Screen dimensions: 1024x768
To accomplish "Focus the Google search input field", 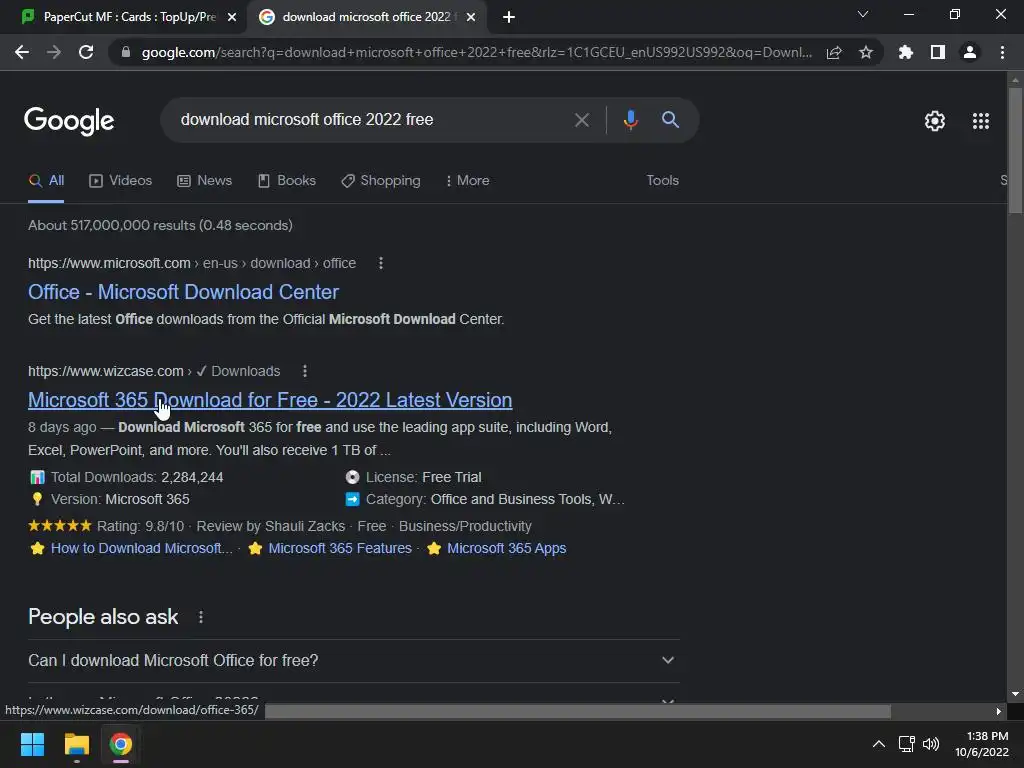I will coord(369,120).
